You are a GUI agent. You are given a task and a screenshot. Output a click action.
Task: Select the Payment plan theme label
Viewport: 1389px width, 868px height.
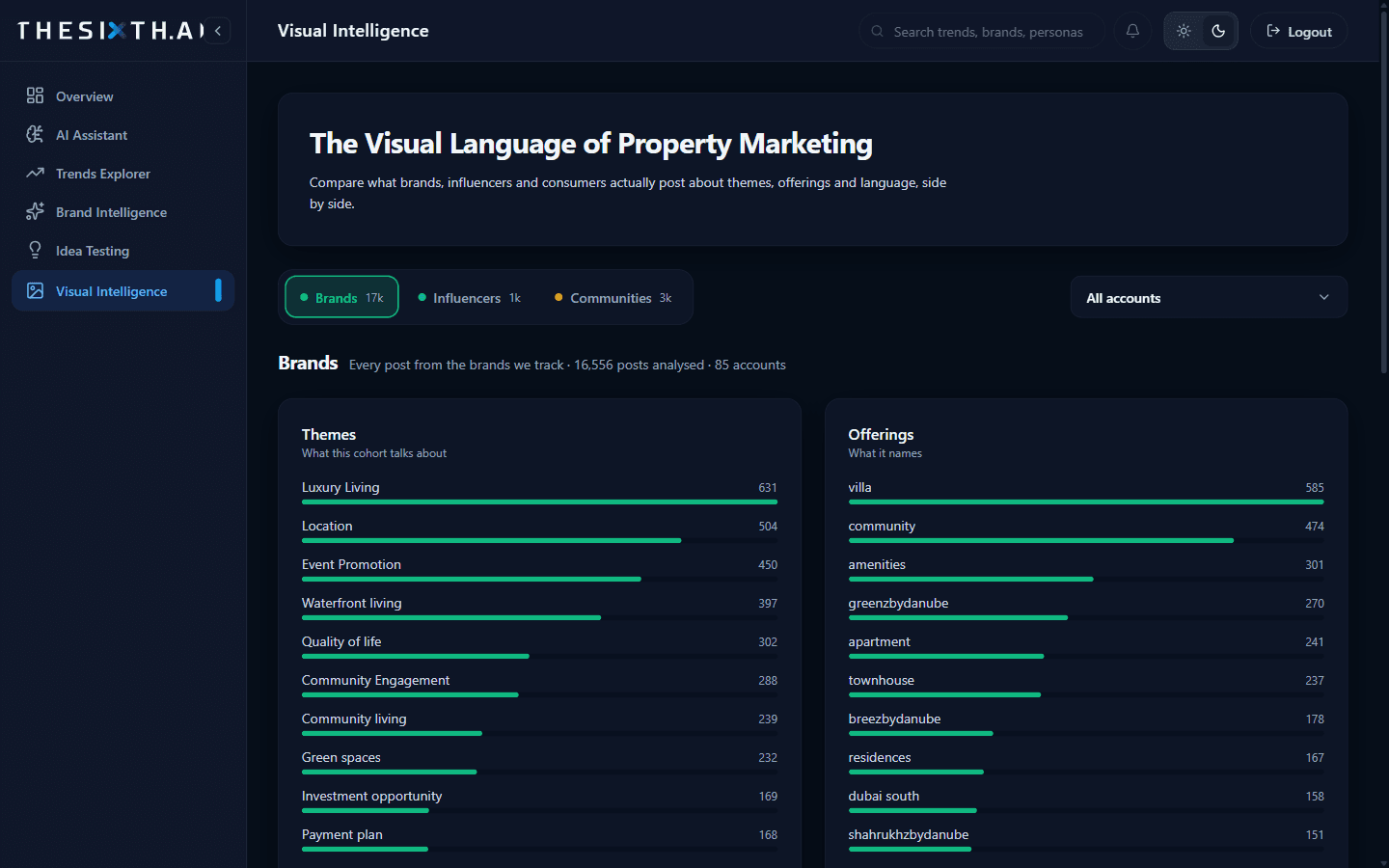click(341, 834)
